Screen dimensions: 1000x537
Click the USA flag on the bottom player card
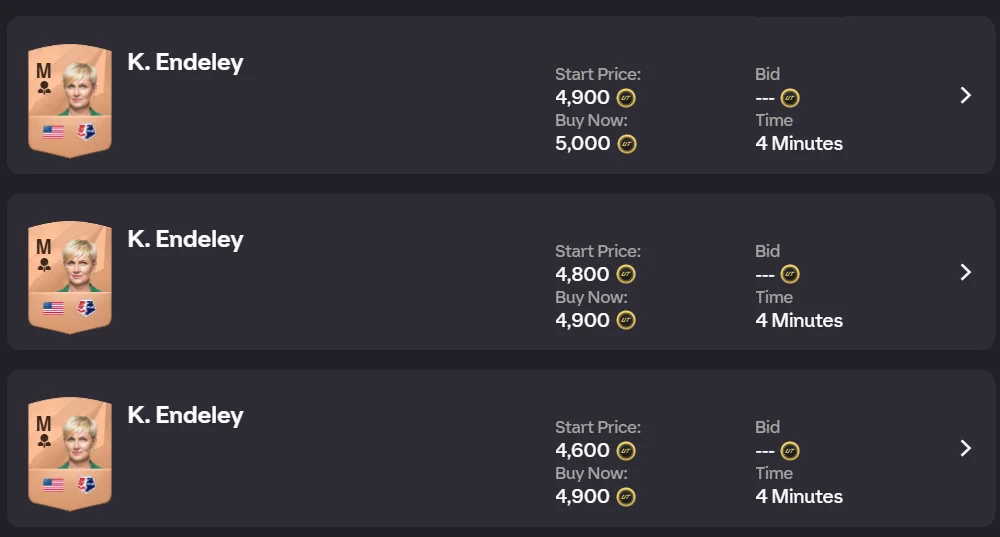[x=53, y=485]
